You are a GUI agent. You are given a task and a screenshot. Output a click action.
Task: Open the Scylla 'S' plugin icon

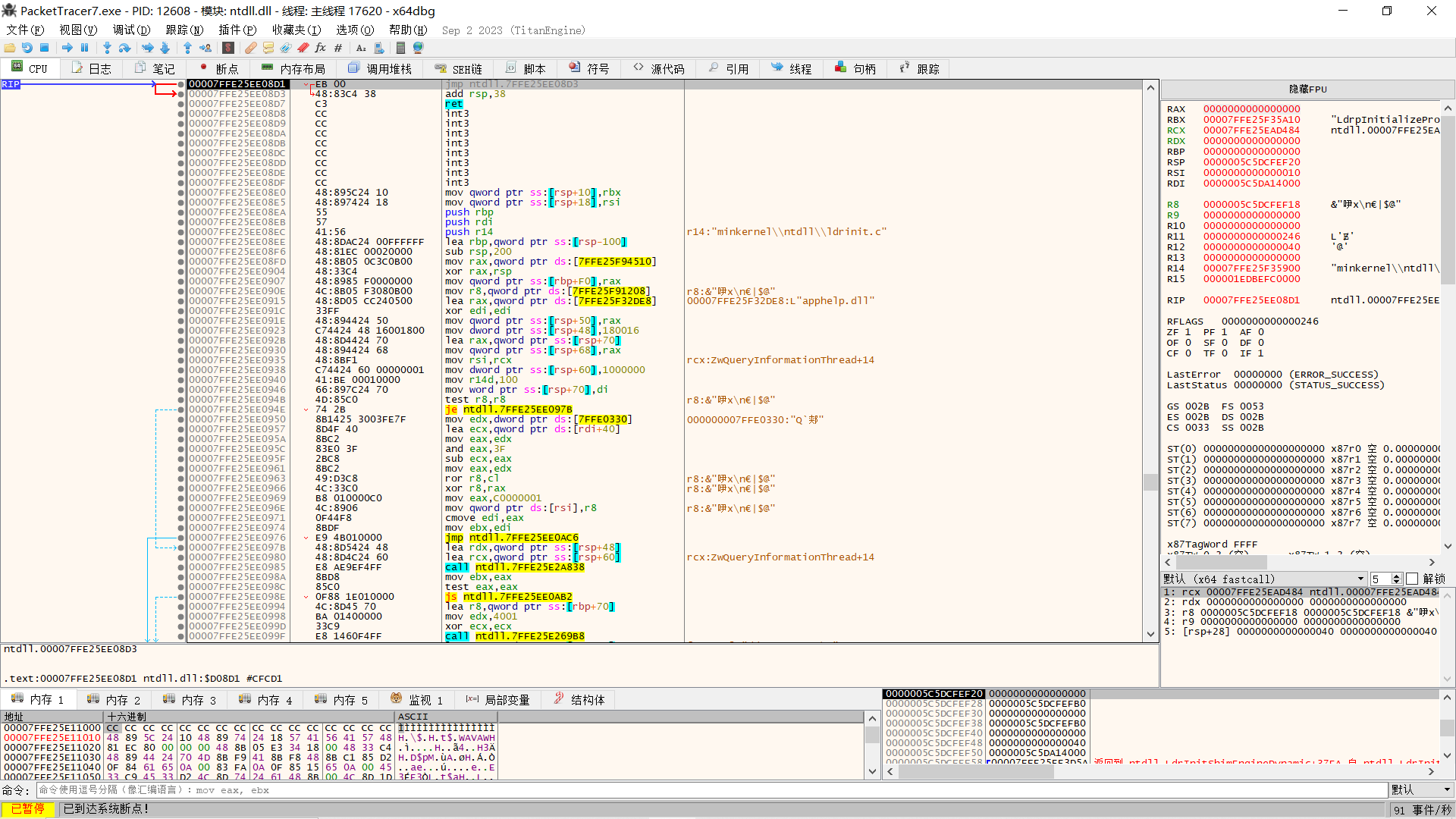228,48
